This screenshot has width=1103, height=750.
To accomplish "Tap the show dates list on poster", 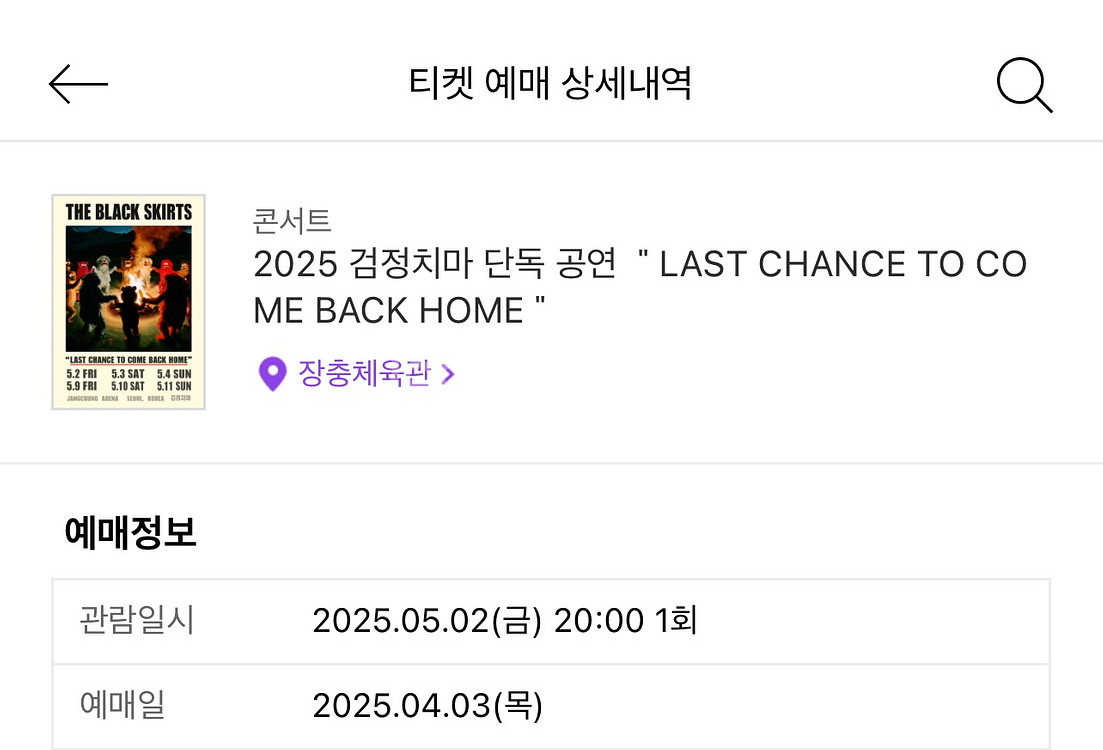I will click(129, 380).
